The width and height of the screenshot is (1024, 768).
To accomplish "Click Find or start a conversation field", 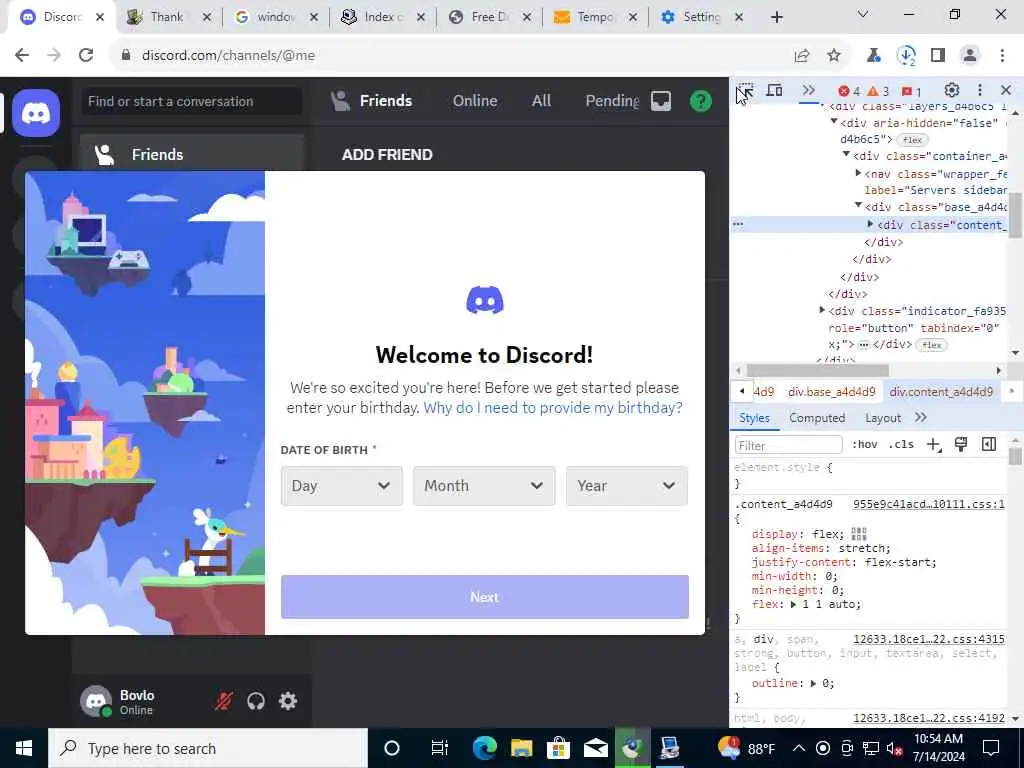I will [x=191, y=102].
